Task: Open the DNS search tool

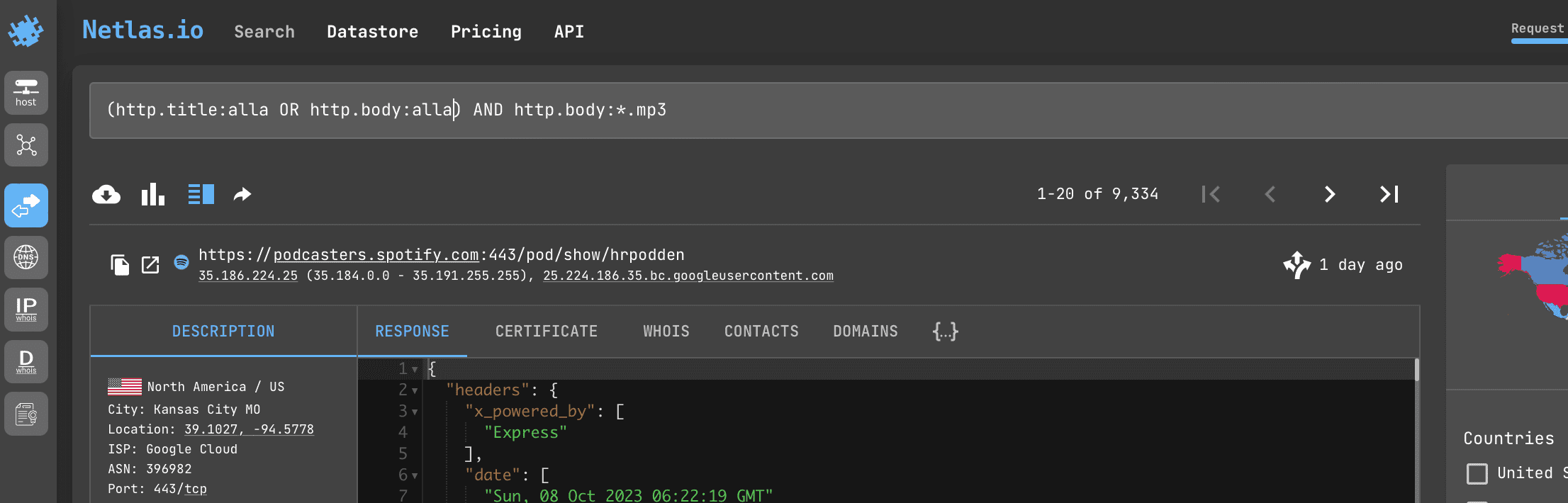Action: [x=26, y=257]
